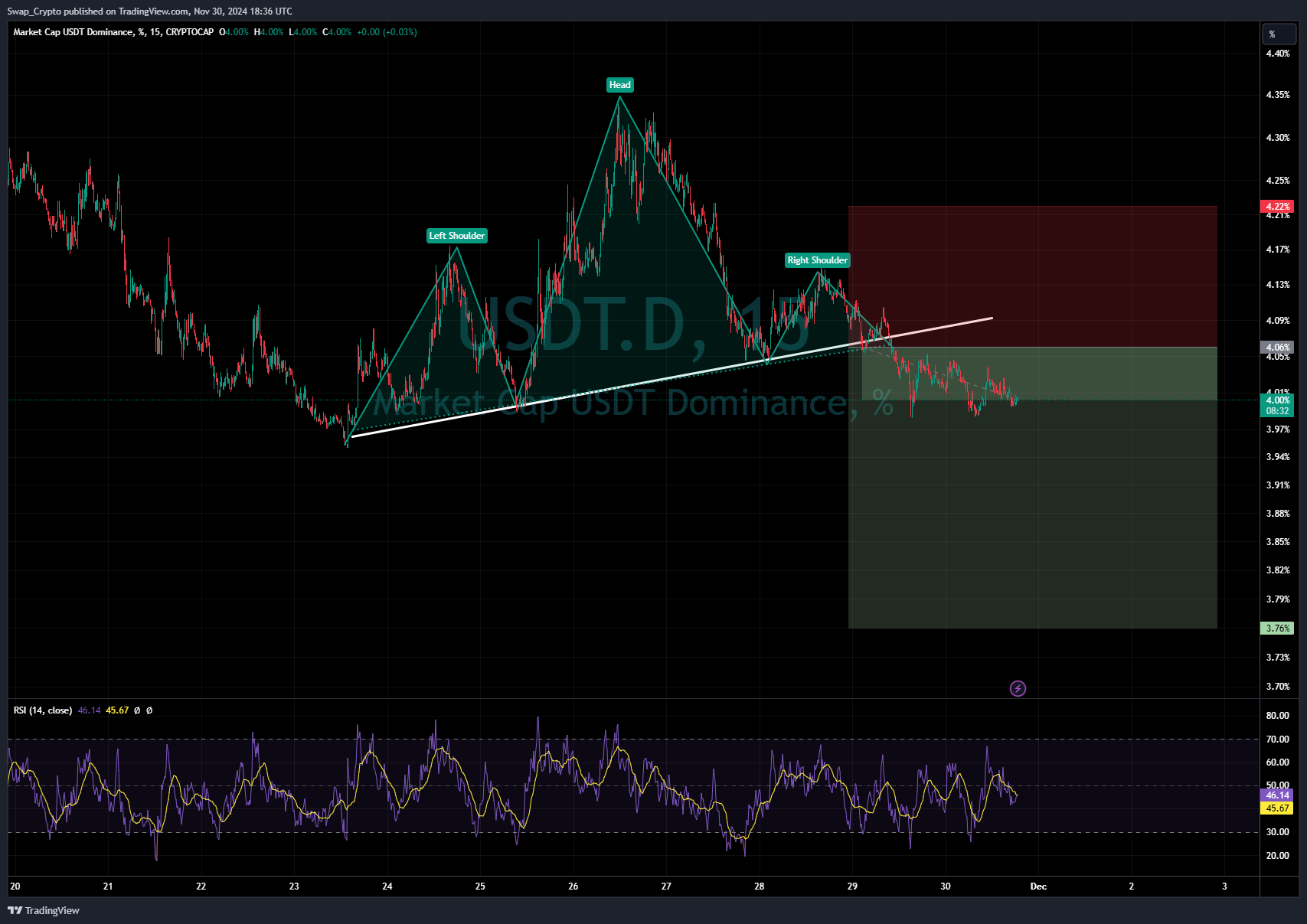The height and width of the screenshot is (924, 1307).
Task: Click the red 4.22% stop-loss price tag
Action: [x=1277, y=207]
